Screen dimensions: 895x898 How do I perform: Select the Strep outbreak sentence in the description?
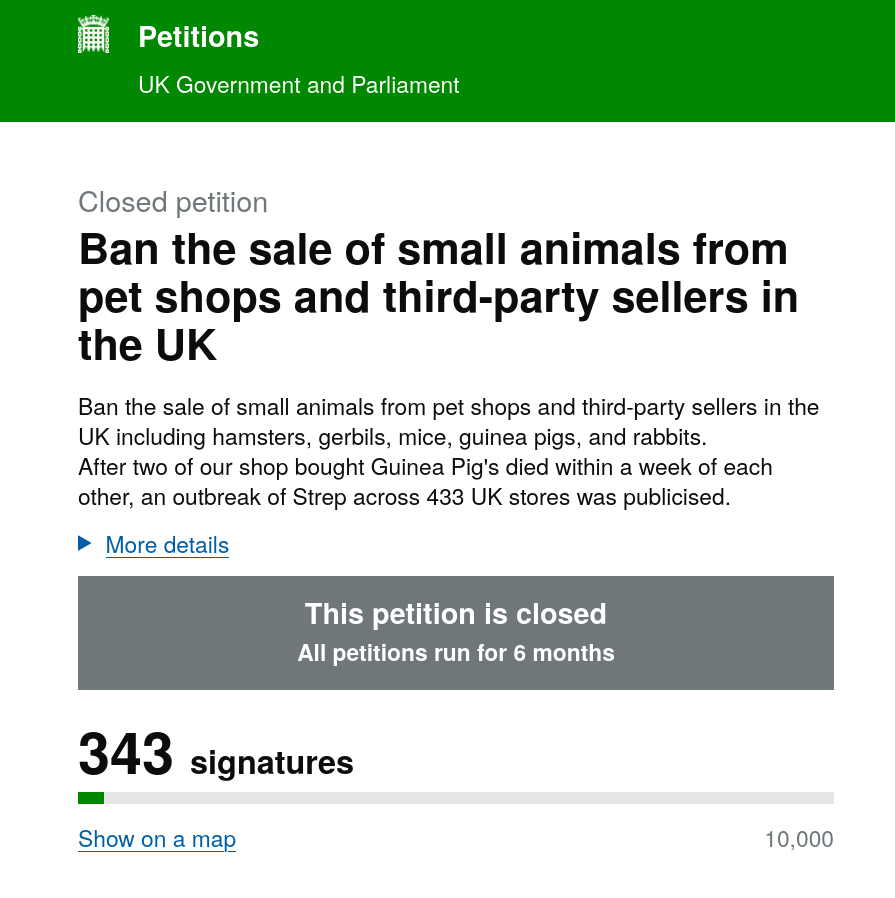point(424,482)
